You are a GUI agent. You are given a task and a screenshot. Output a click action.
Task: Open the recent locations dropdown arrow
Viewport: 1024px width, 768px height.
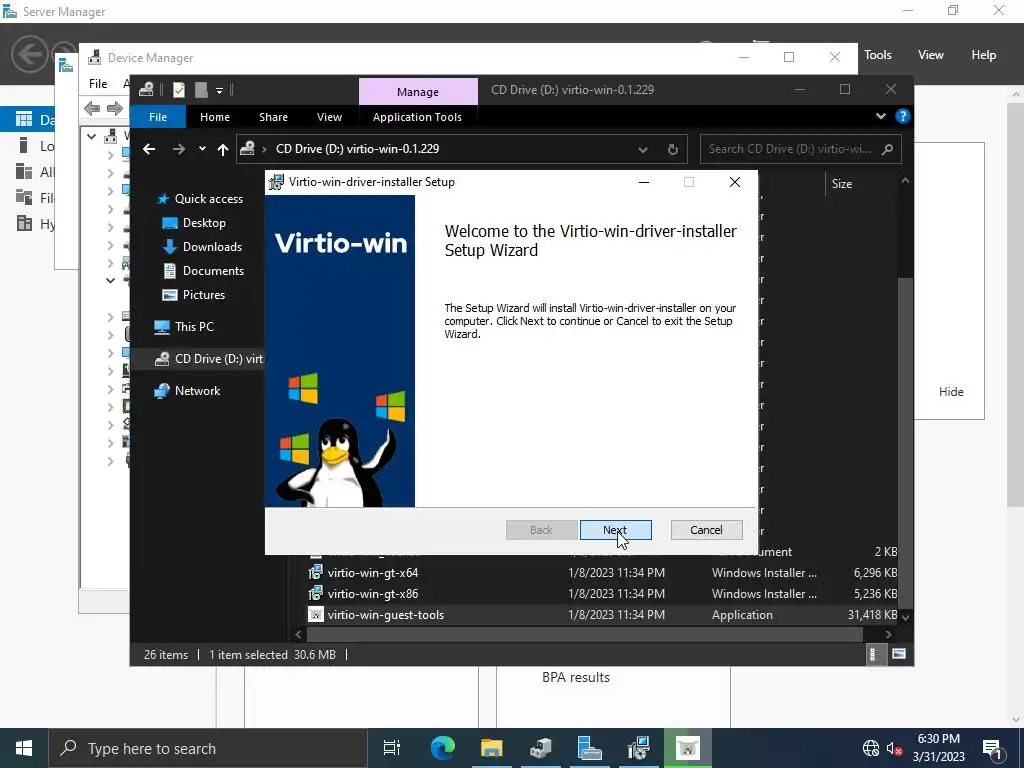click(202, 149)
